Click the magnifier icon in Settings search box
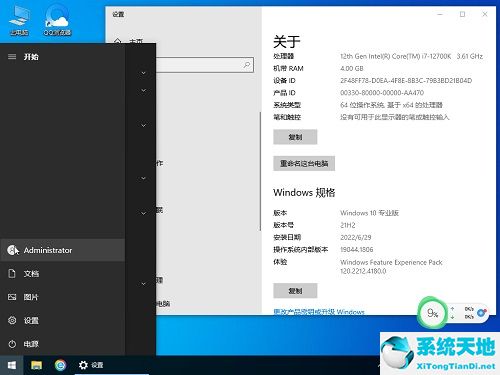Screen dimensions: 500x375 [x=247, y=65]
